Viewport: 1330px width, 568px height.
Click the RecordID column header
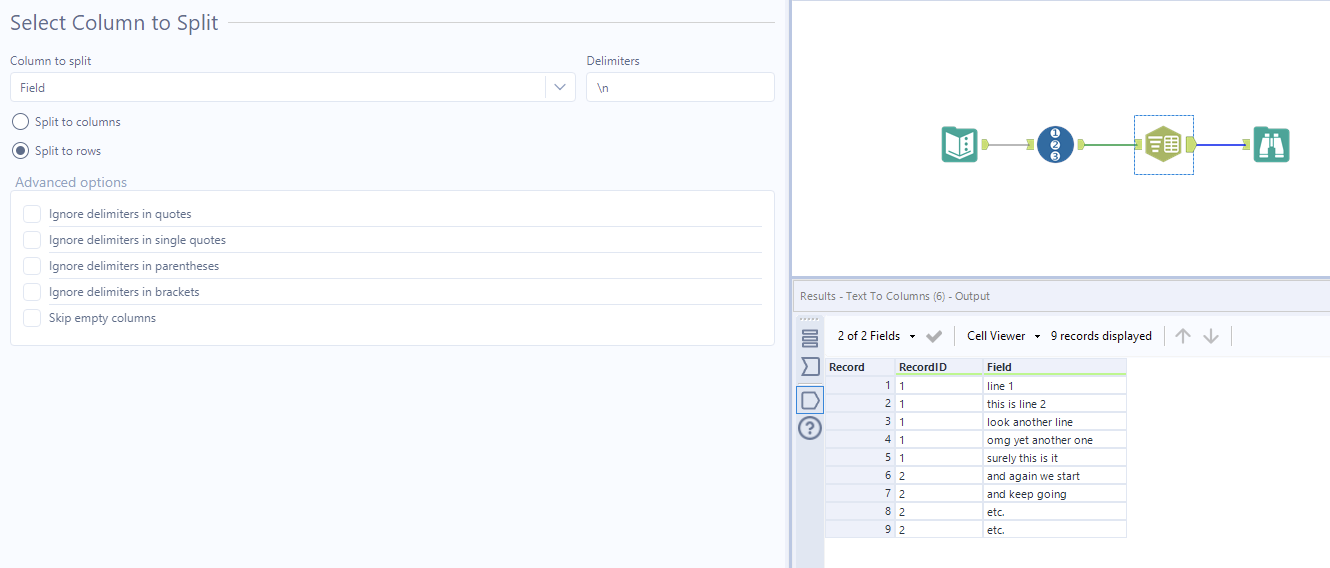click(x=939, y=367)
